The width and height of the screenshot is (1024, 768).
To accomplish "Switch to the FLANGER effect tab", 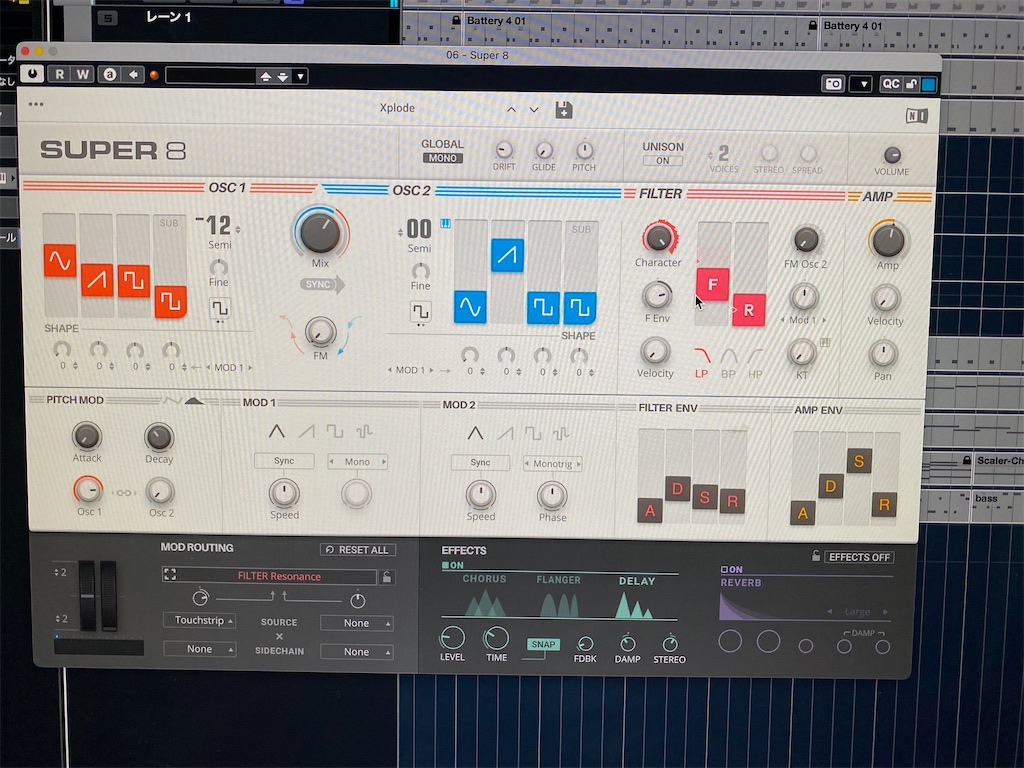I will click(559, 580).
